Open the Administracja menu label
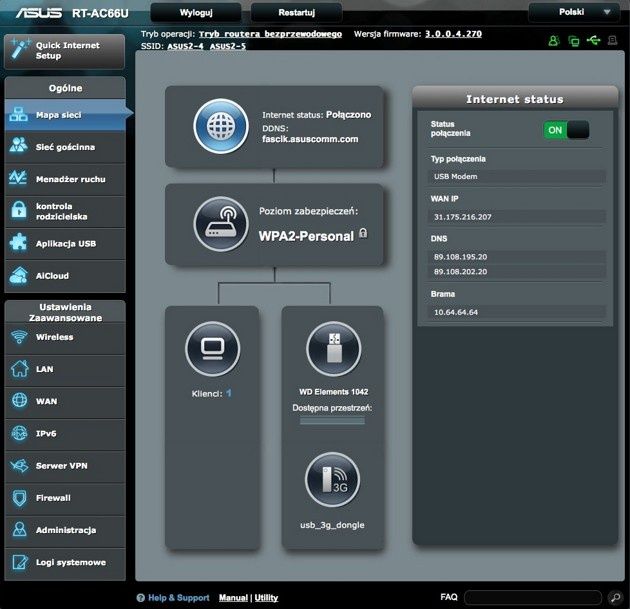Screen dimensions: 630x609 (x=66, y=530)
